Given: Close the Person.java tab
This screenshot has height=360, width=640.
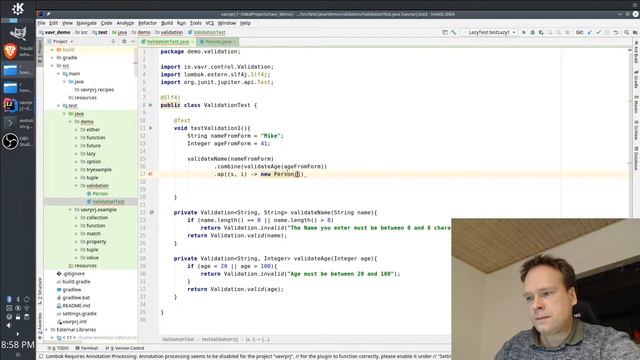Looking at the screenshot, I should pos(235,42).
